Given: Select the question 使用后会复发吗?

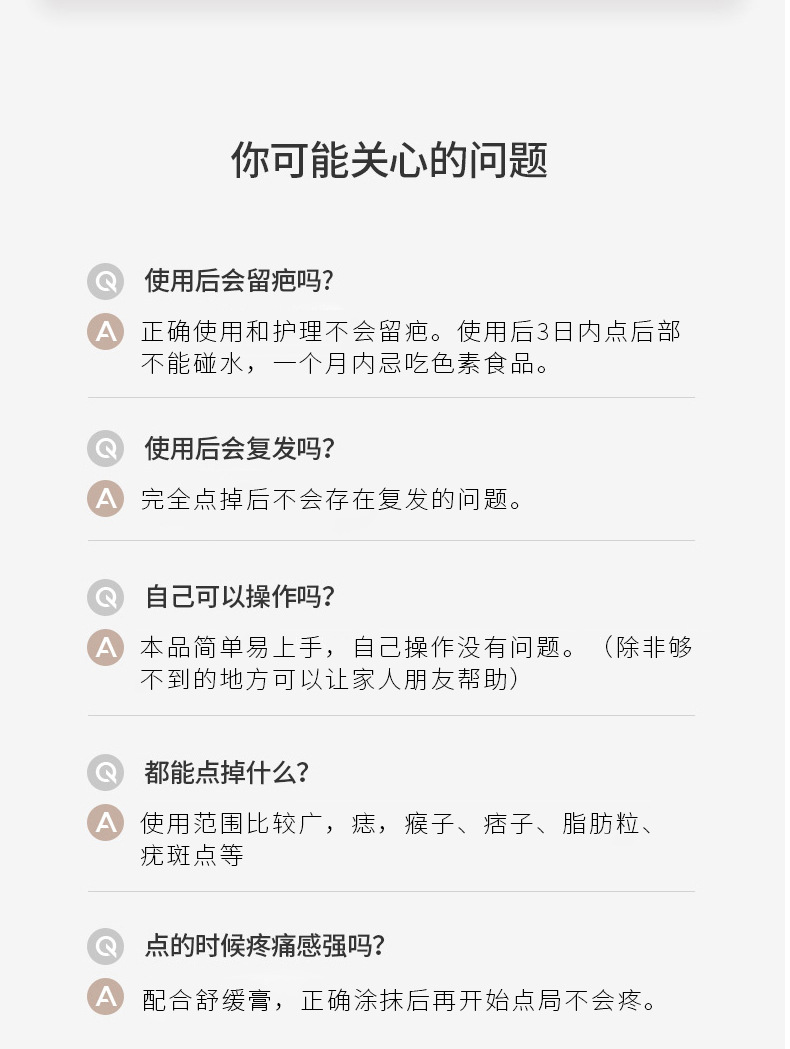Looking at the screenshot, I should [x=239, y=449].
